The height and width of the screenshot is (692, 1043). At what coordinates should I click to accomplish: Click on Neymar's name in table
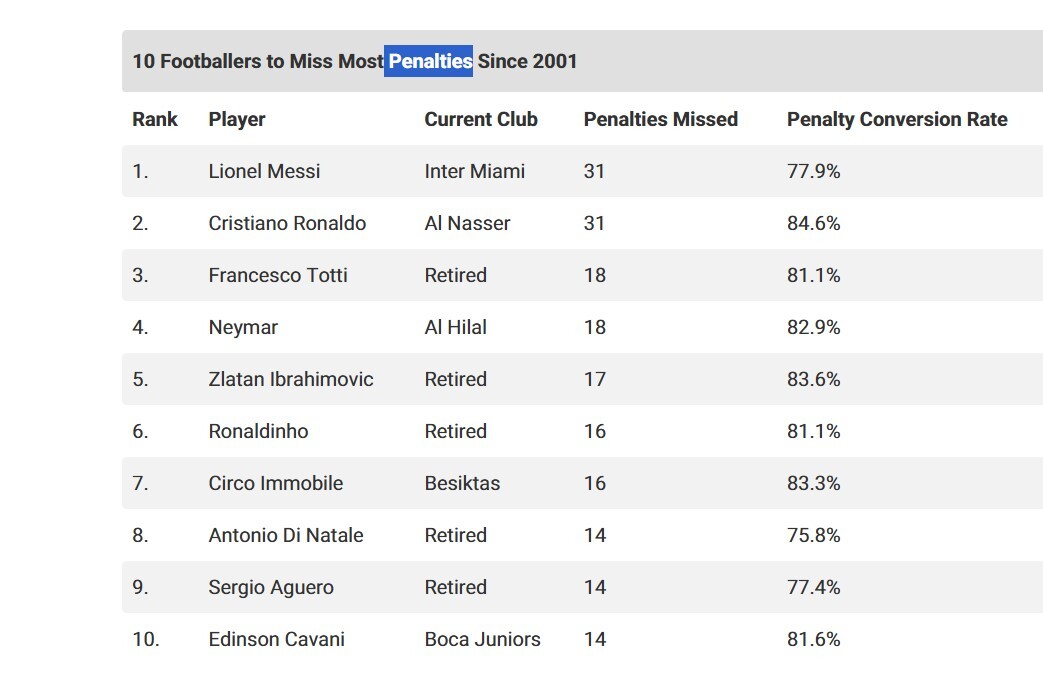(243, 327)
